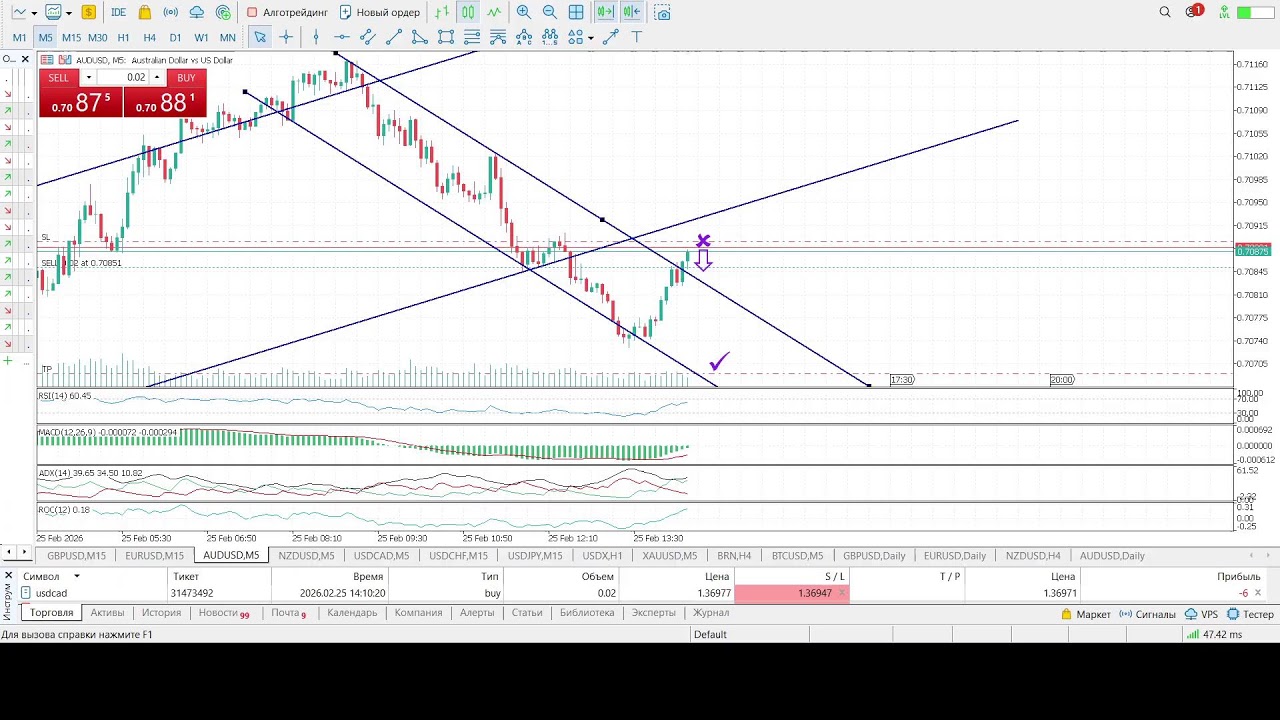
Task: Switch timeframe to H1
Action: [x=123, y=38]
